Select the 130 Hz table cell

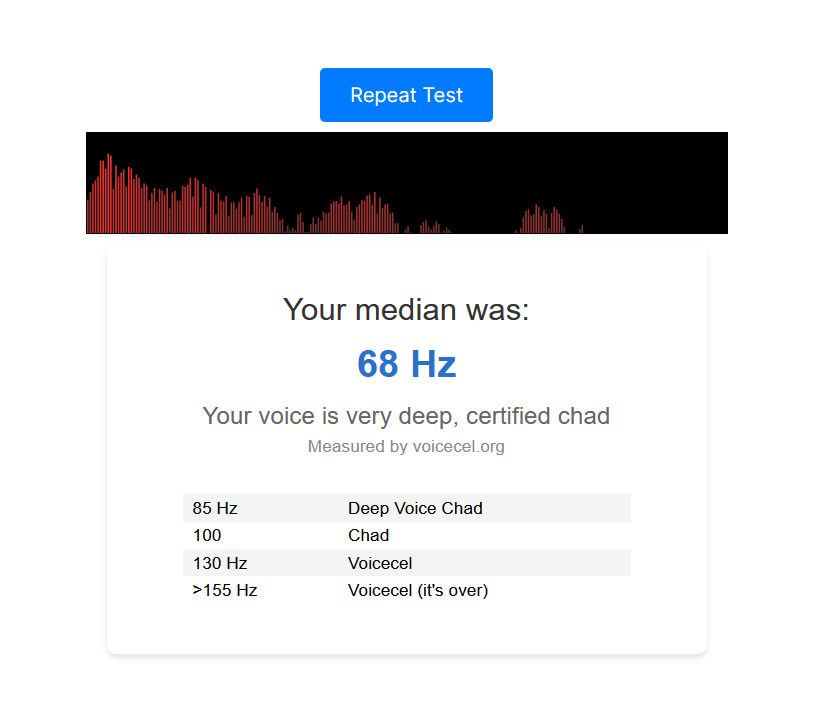coord(220,563)
